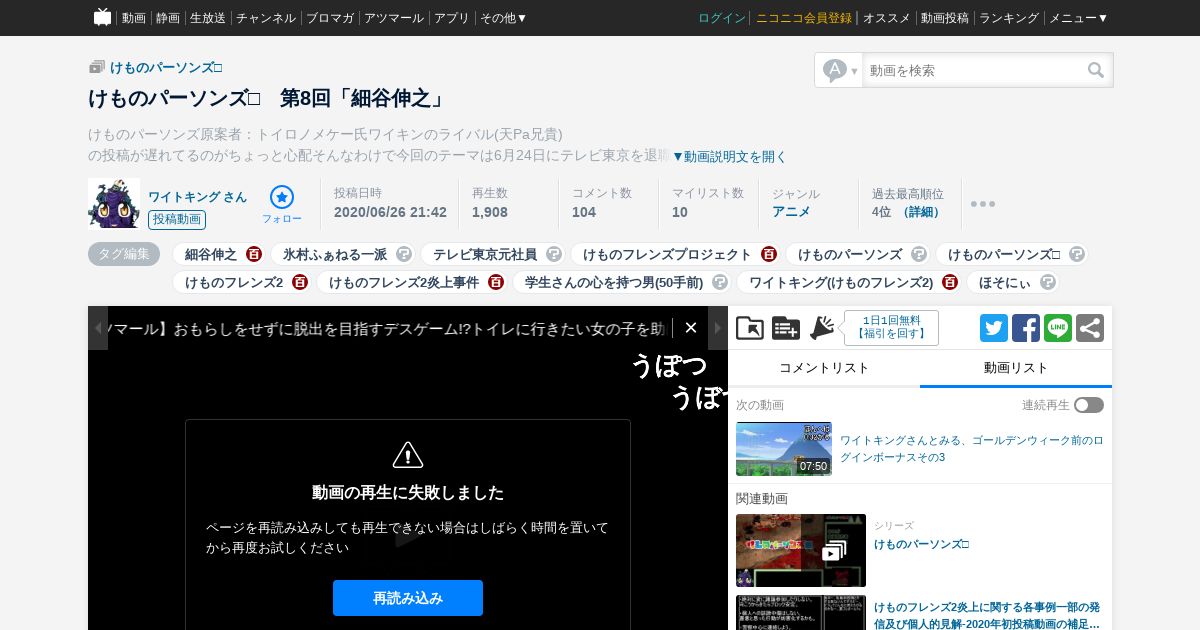The width and height of the screenshot is (1200, 630).
Task: Open the 詳細 ranking details link
Action: click(922, 212)
